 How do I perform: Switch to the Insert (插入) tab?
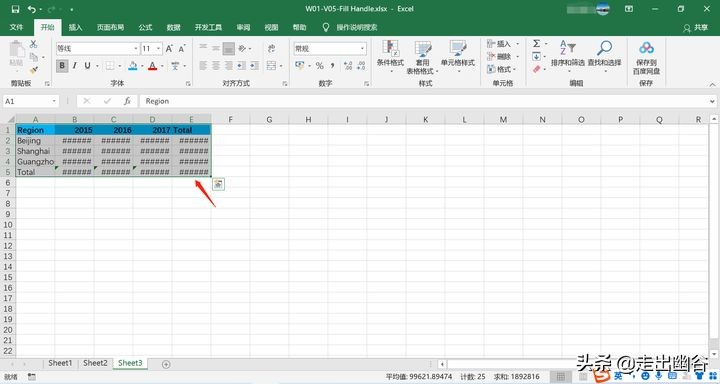75,28
